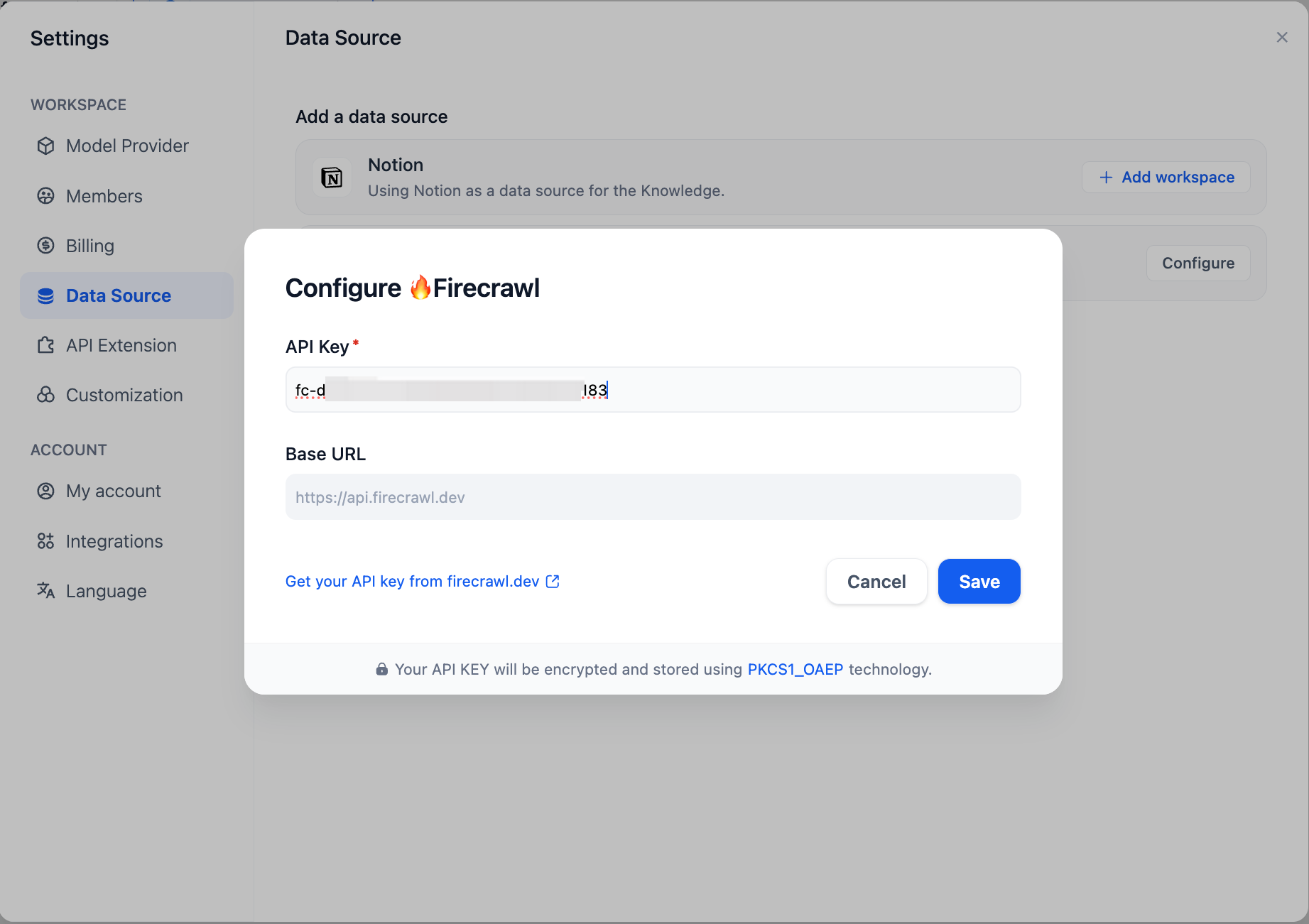Click the Model Provider cube icon
This screenshot has height=924, width=1309.
point(45,146)
